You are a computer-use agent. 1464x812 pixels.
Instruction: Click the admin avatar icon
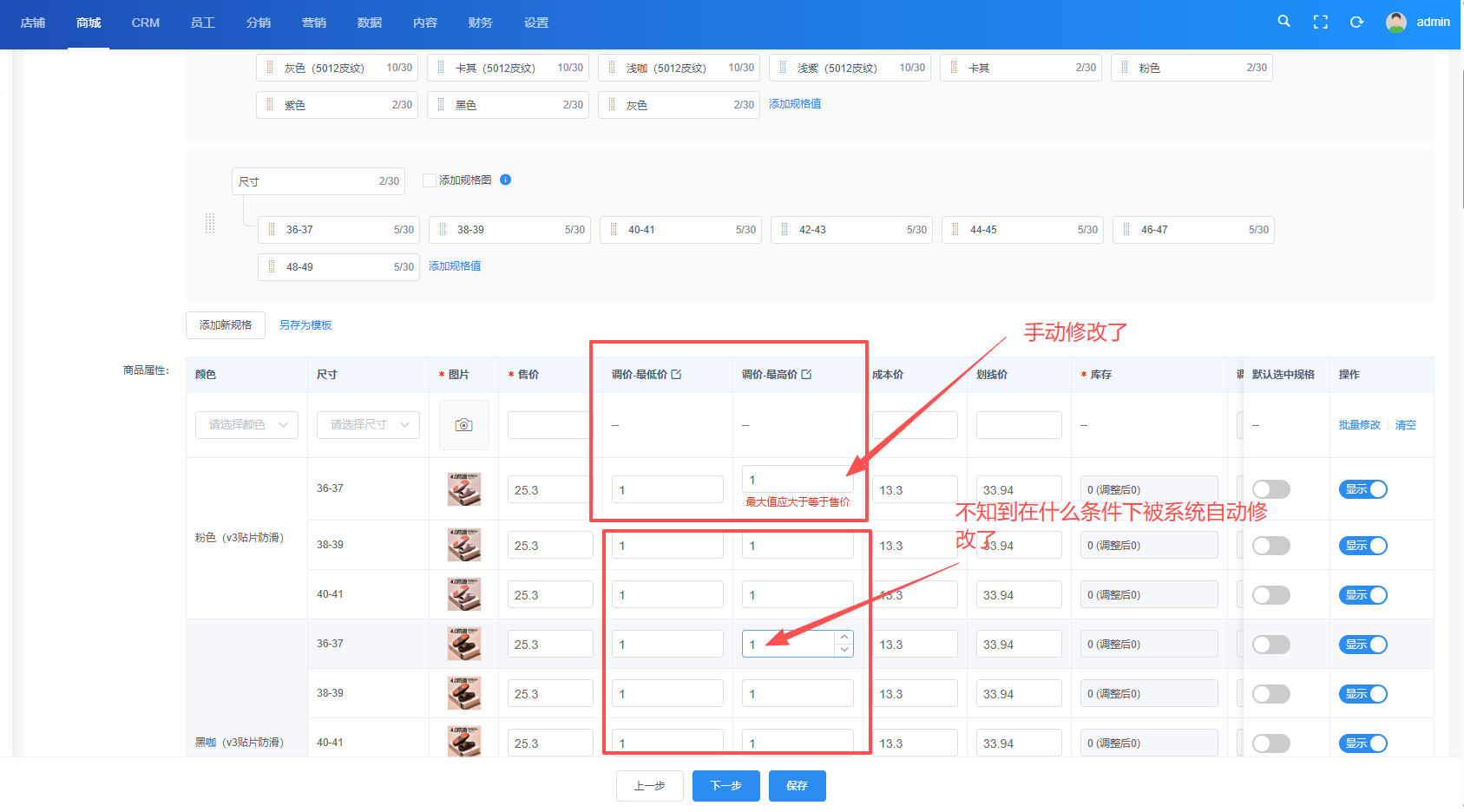(x=1395, y=23)
